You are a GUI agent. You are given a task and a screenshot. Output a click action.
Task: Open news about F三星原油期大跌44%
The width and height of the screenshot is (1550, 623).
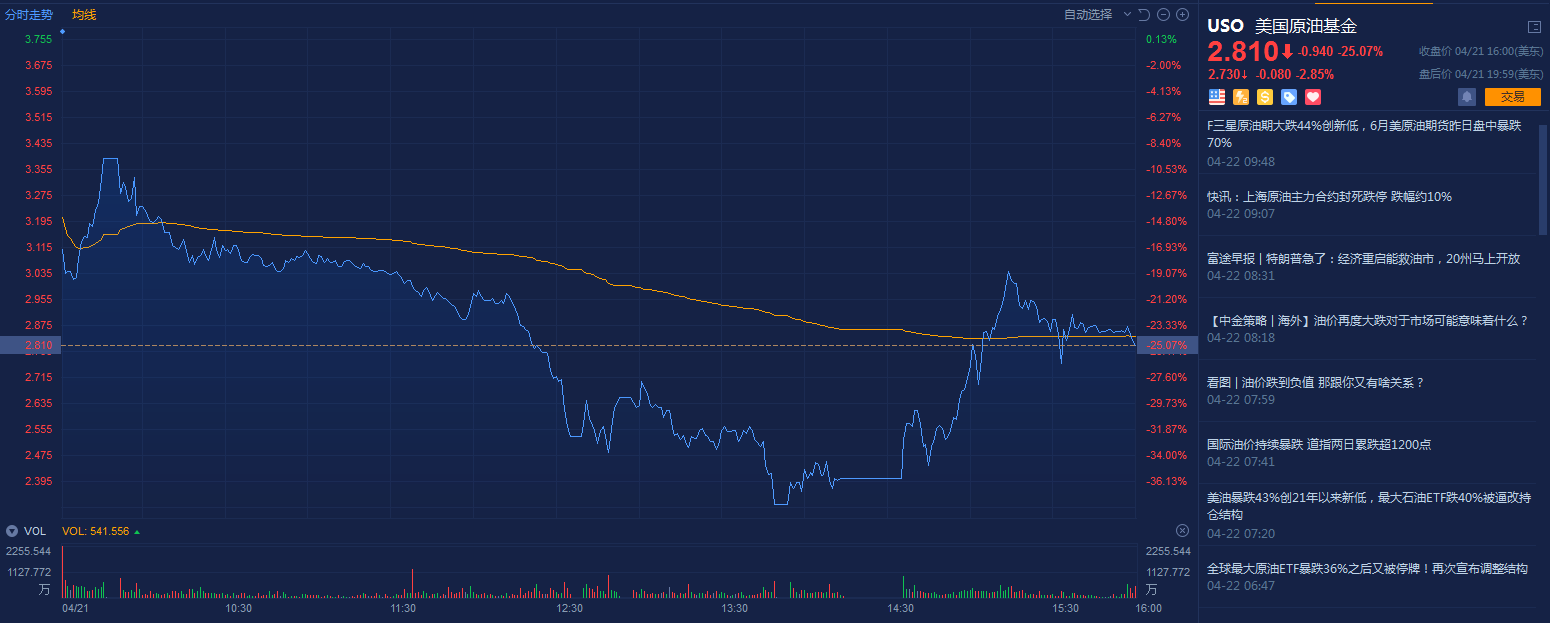coord(1364,134)
